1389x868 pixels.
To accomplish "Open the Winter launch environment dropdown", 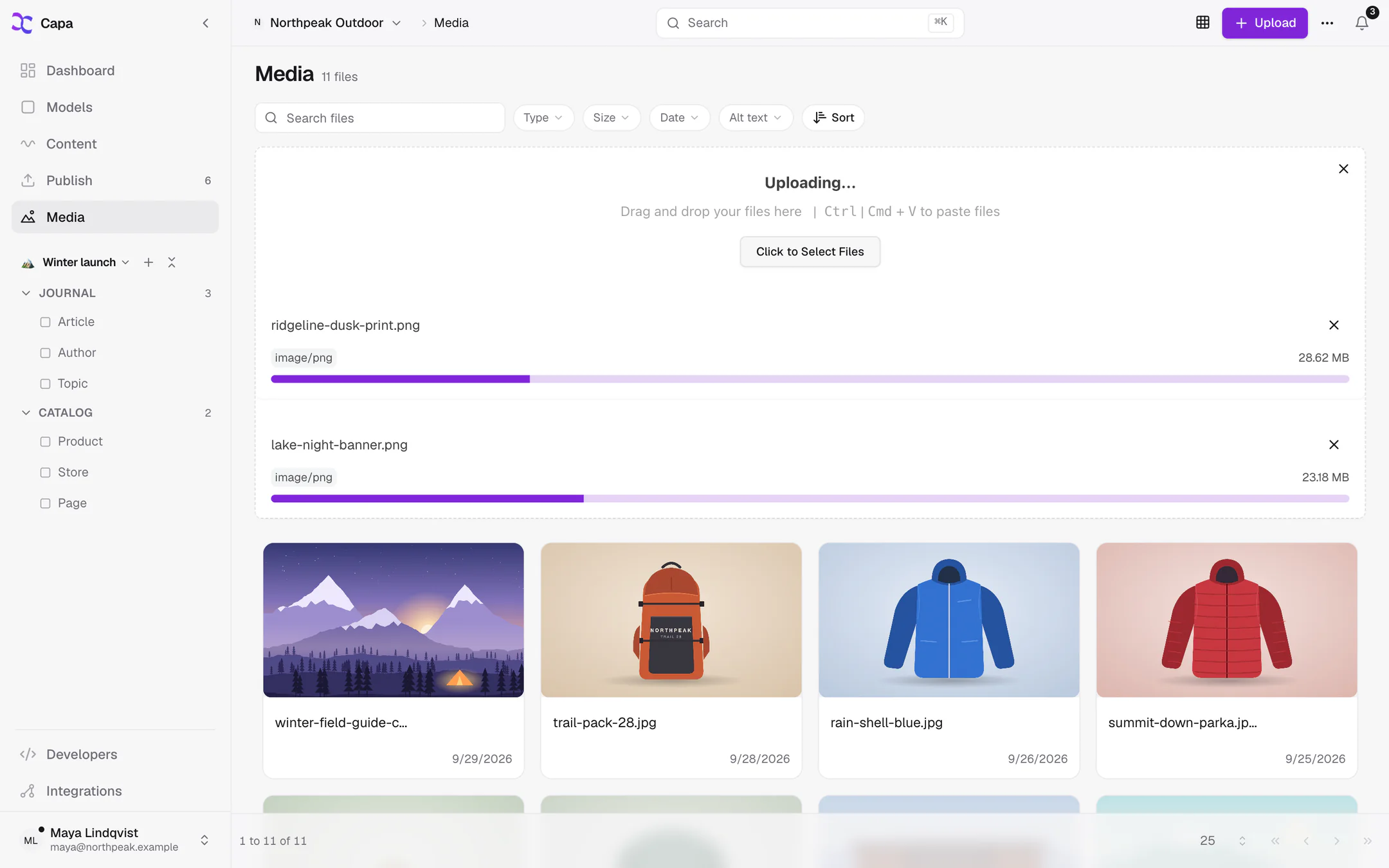I will (86, 262).
